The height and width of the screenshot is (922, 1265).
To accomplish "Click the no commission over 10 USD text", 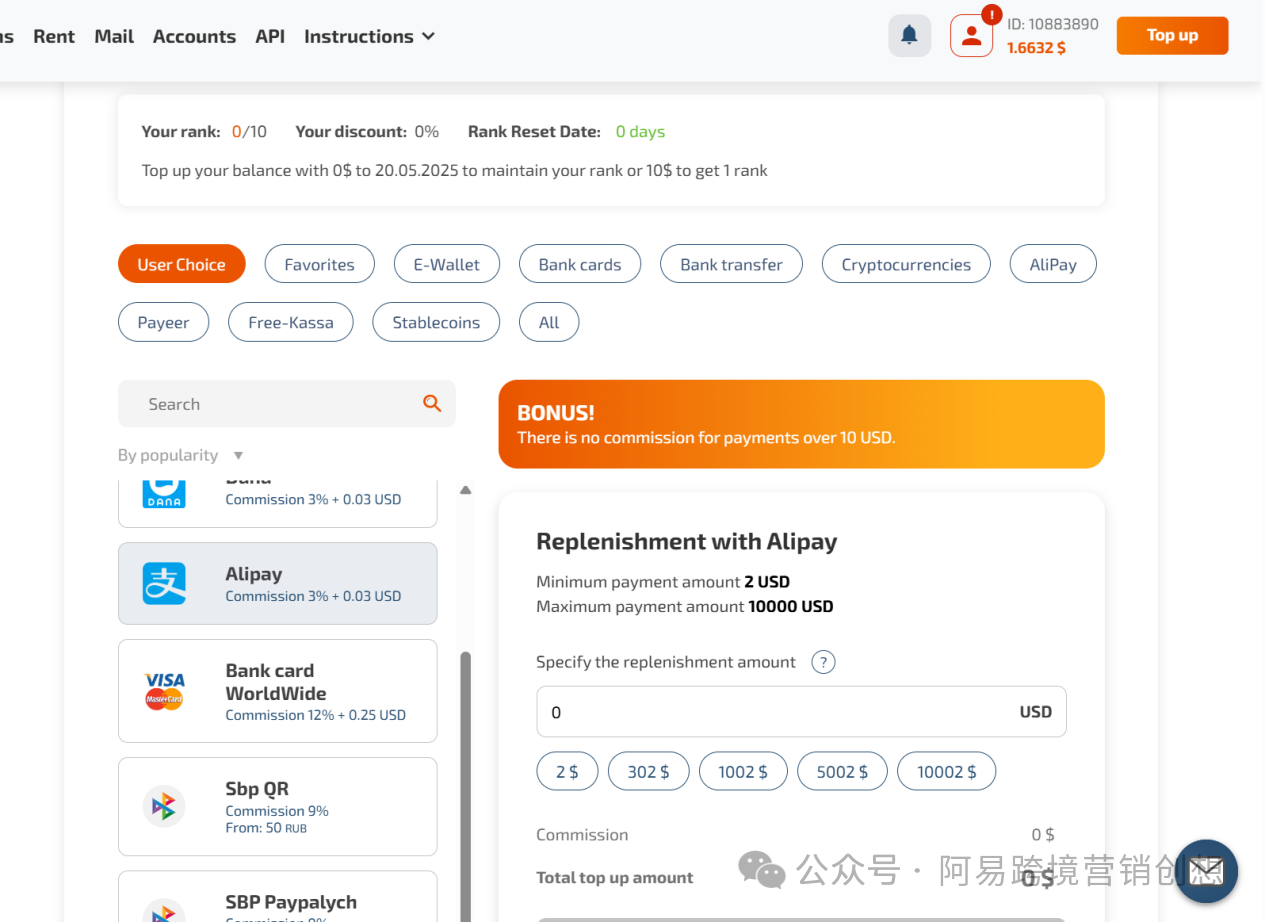I will [x=706, y=437].
